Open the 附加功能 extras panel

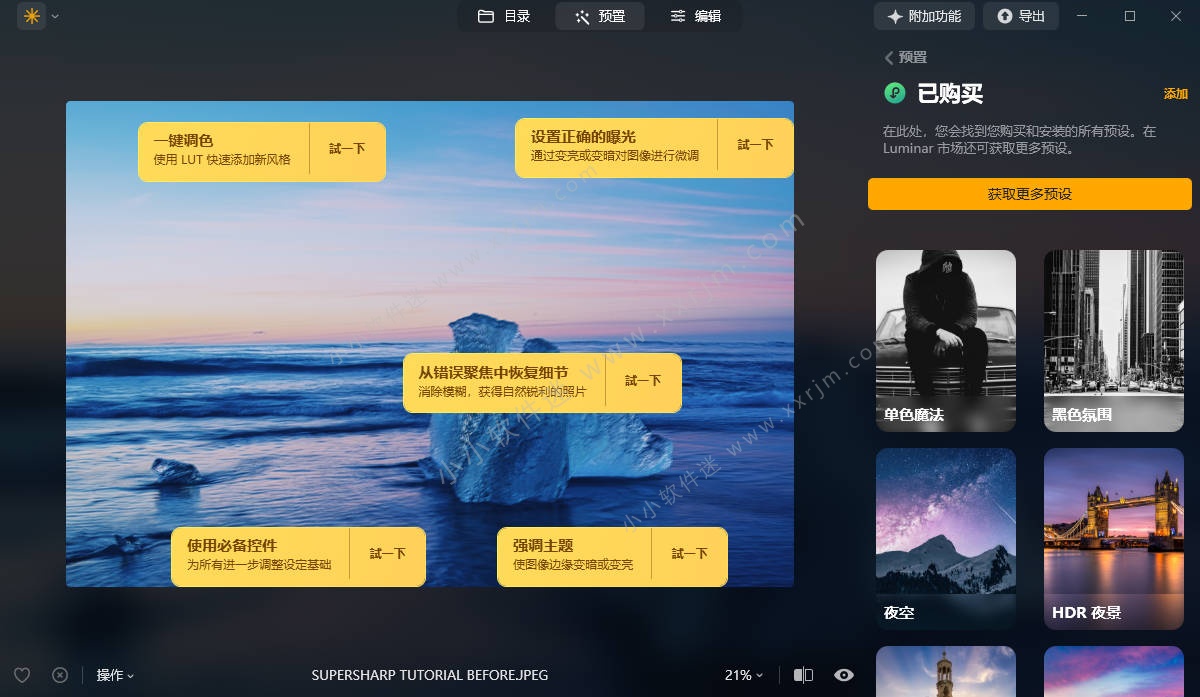pos(924,16)
